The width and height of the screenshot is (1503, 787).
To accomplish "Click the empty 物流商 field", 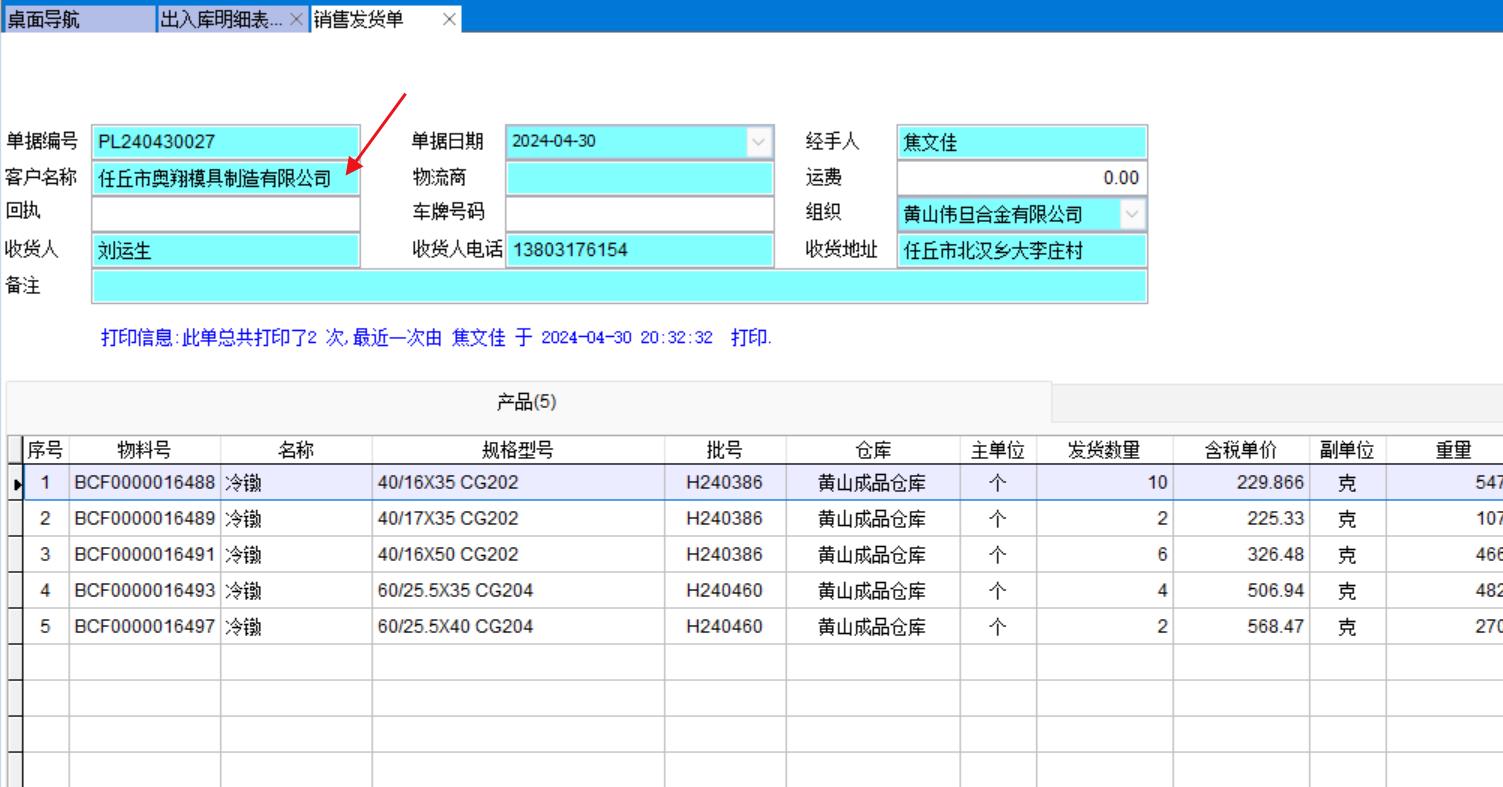I will pos(639,178).
